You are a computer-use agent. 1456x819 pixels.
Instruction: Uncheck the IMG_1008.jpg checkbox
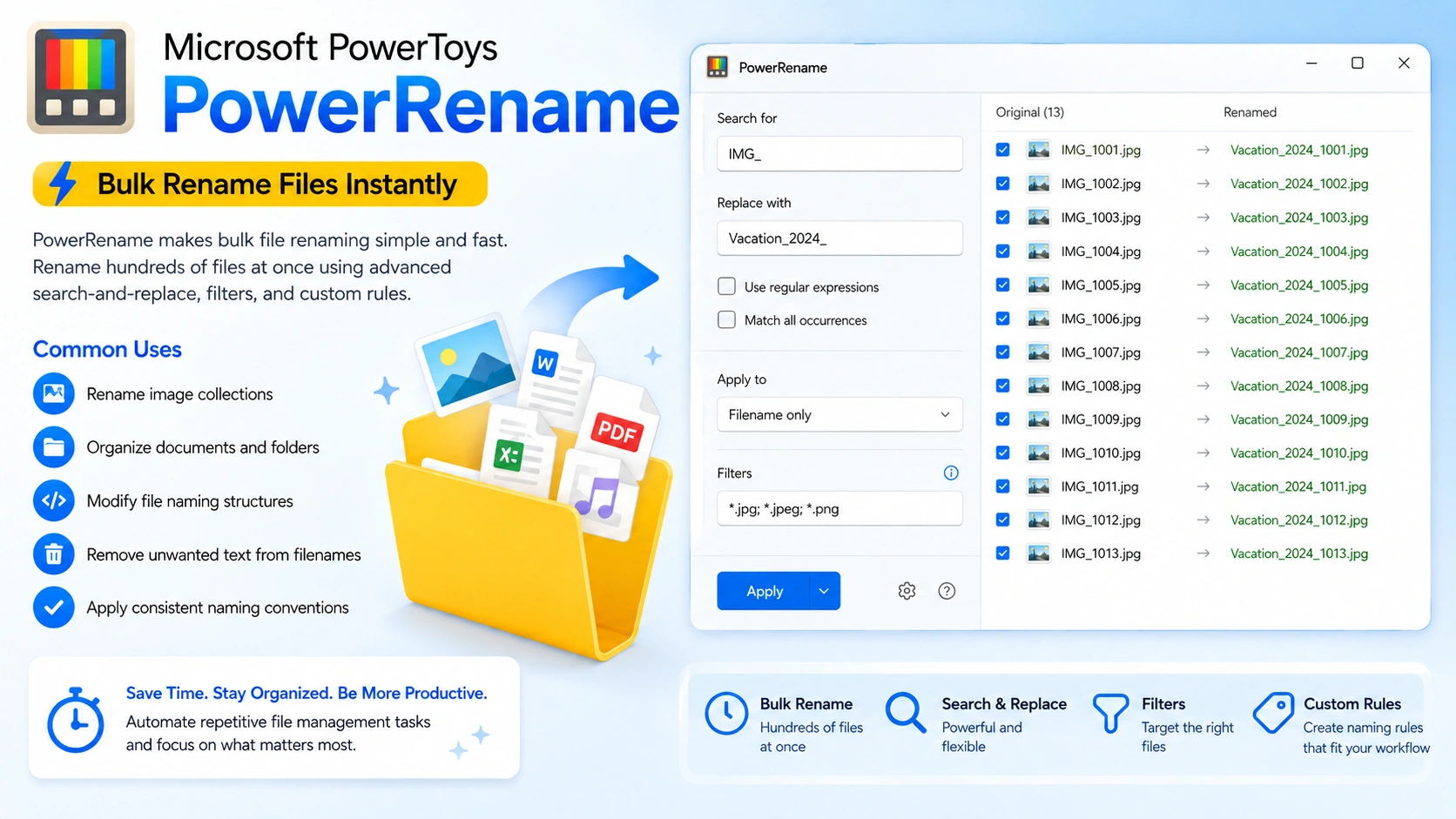coord(1003,386)
